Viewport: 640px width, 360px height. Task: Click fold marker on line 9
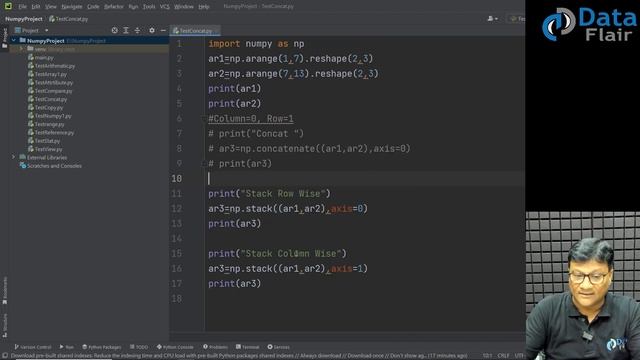point(203,164)
